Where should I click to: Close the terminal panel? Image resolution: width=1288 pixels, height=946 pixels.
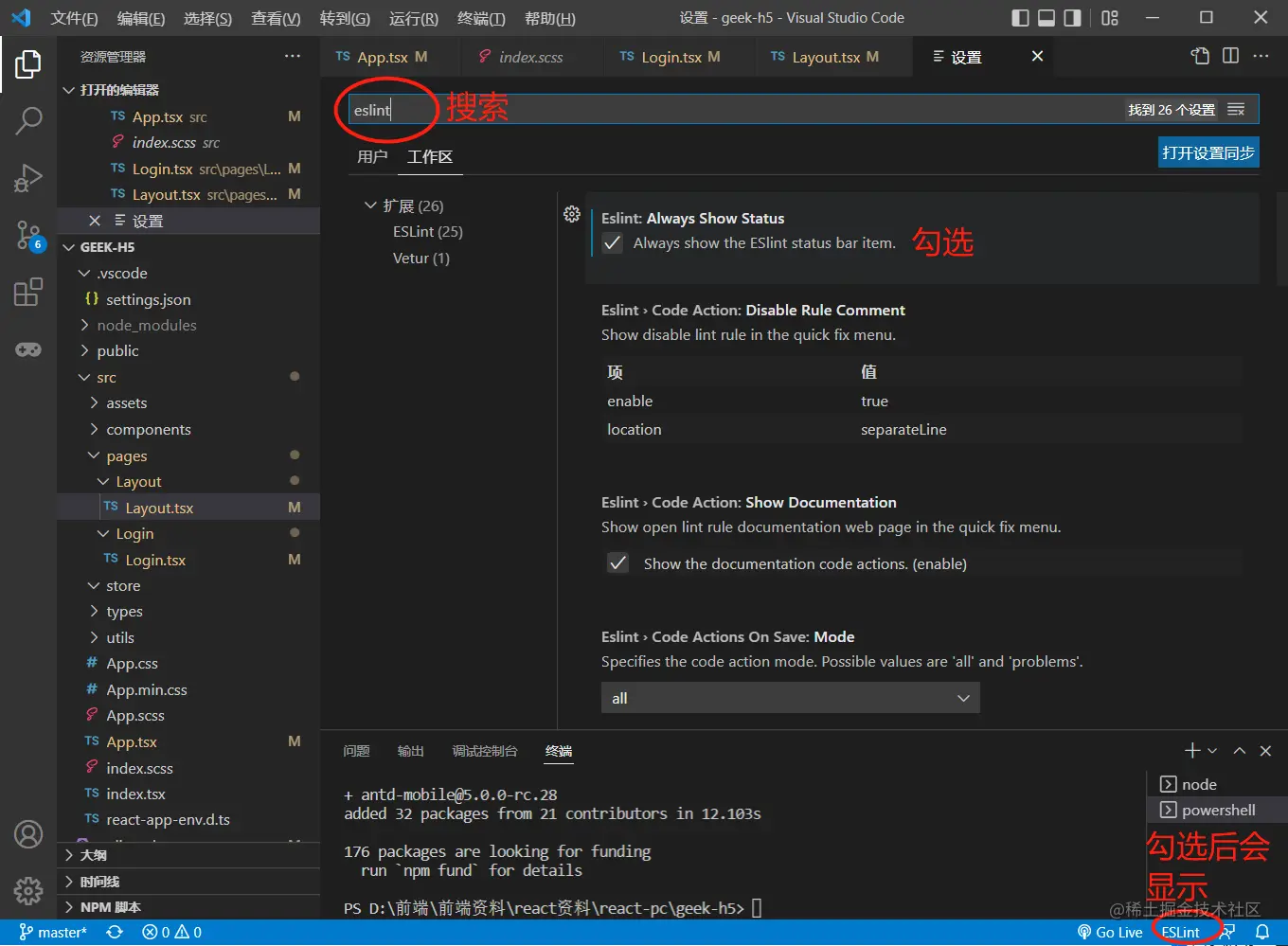[x=1265, y=751]
